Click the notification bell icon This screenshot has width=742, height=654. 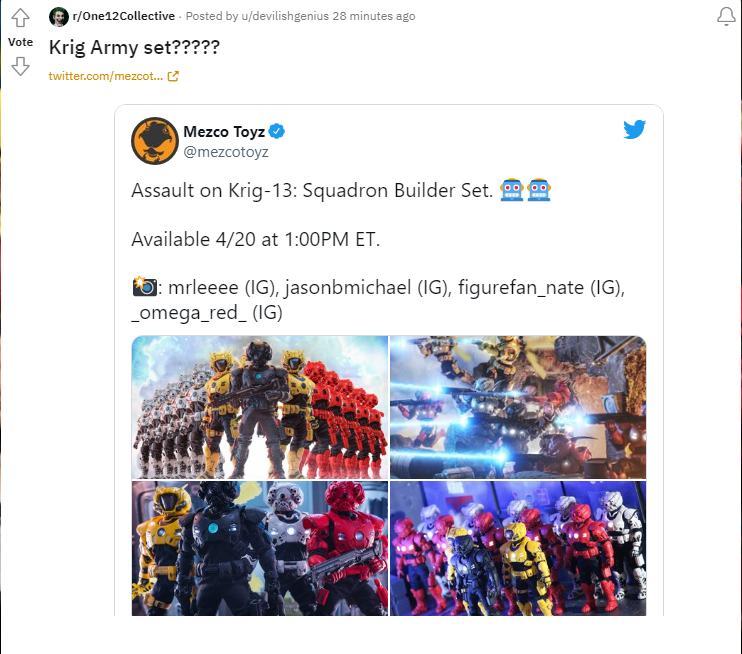pyautogui.click(x=726, y=16)
